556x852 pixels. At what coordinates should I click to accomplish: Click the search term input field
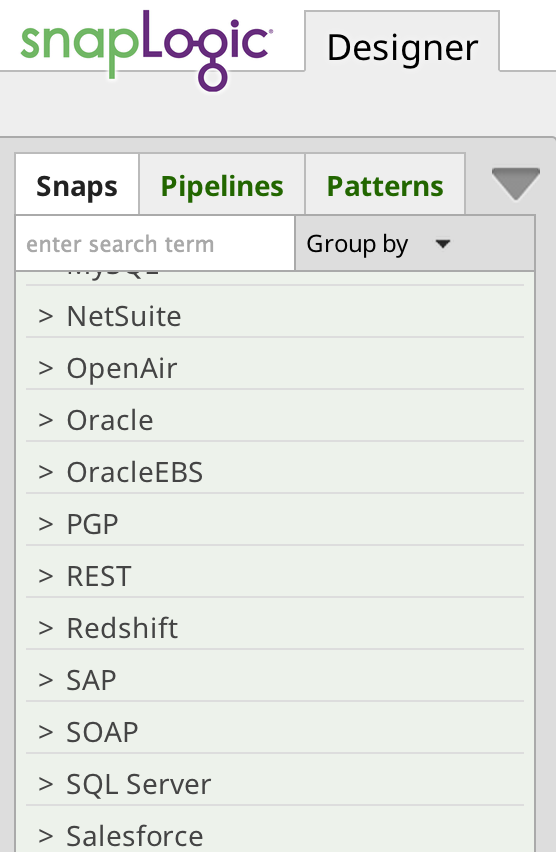(x=155, y=243)
